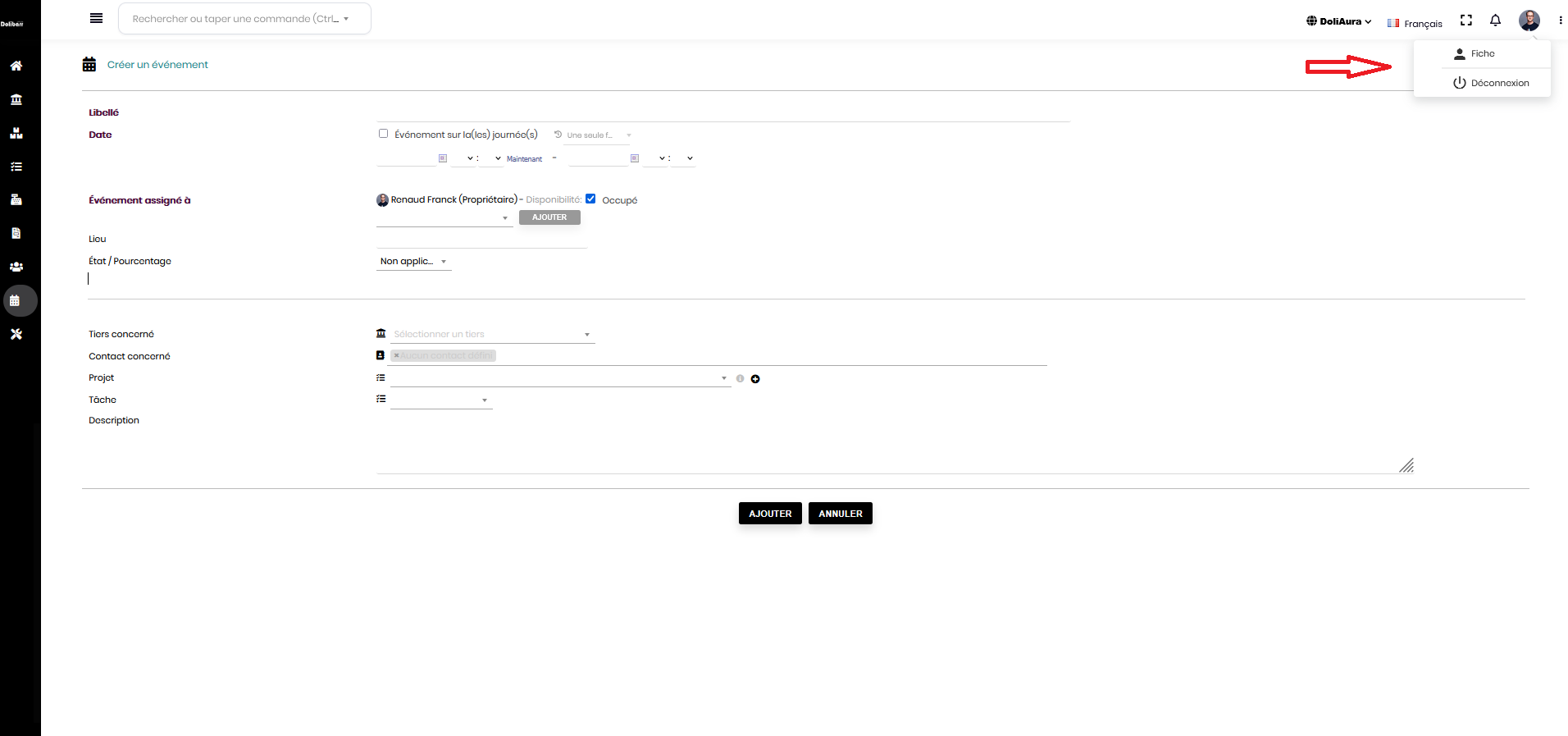Open the tools wrench sidebar icon

pyautogui.click(x=16, y=334)
